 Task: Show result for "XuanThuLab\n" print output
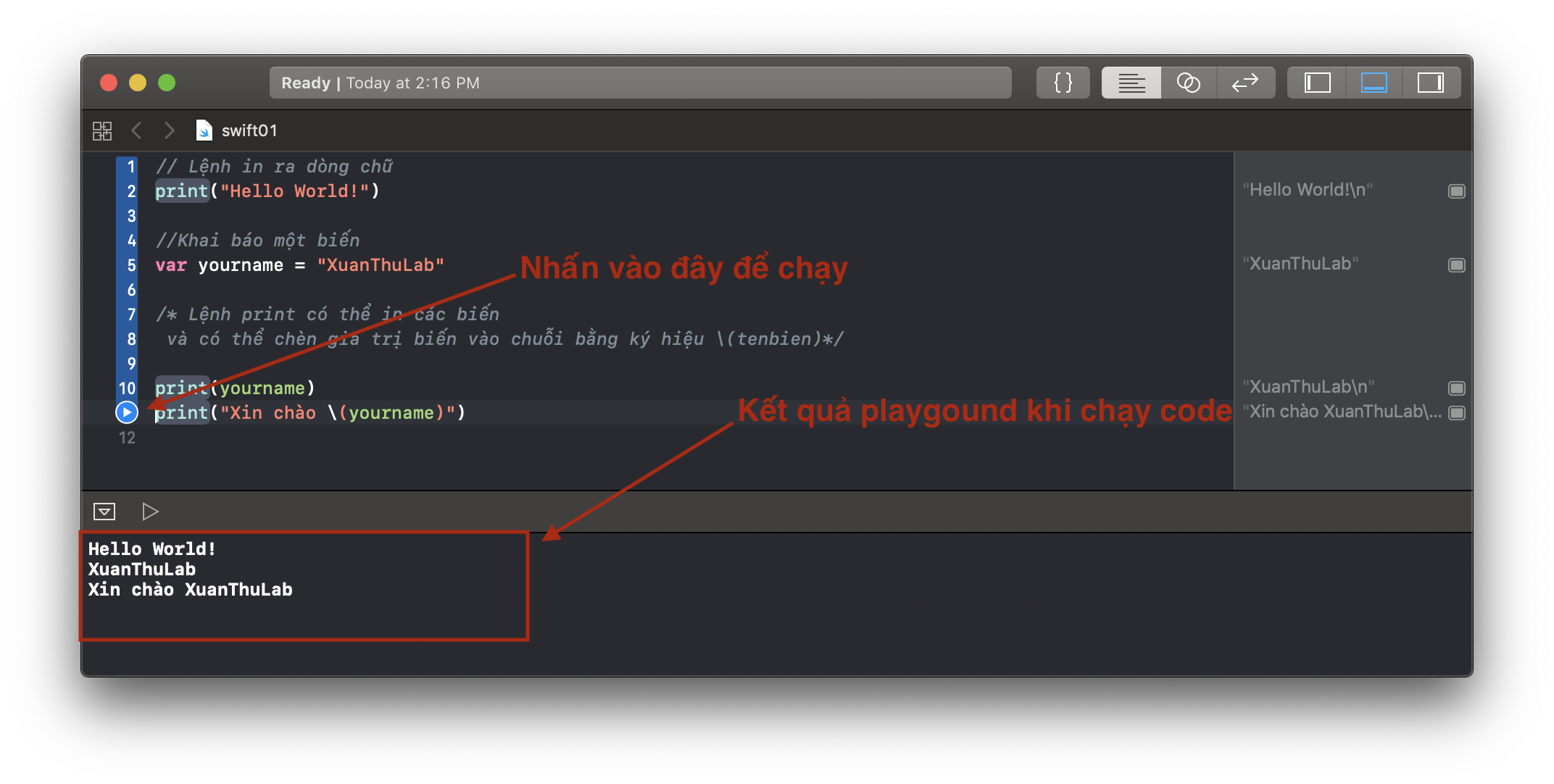point(1456,388)
